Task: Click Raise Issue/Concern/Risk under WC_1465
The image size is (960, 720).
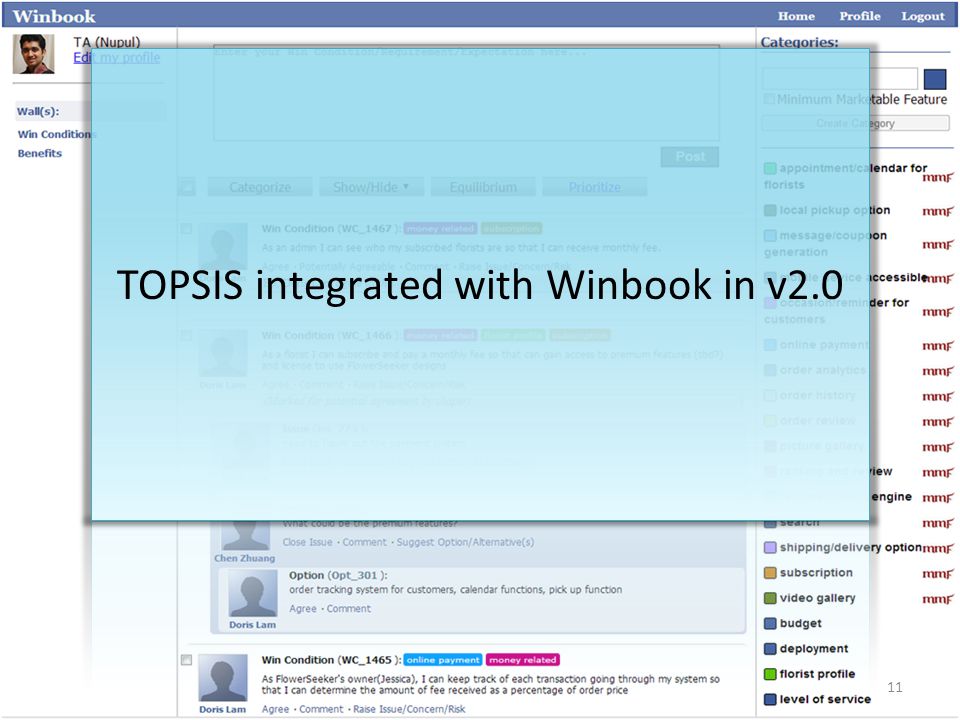Action: click(409, 709)
